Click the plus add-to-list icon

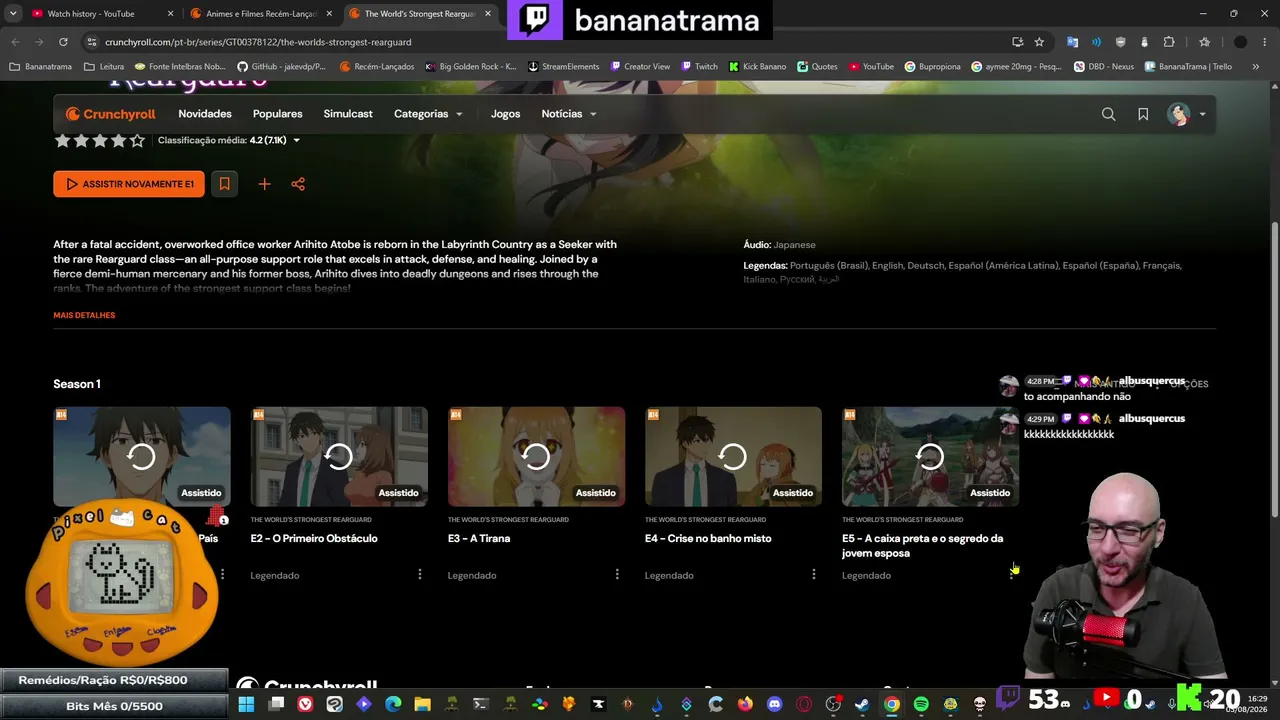coord(264,184)
